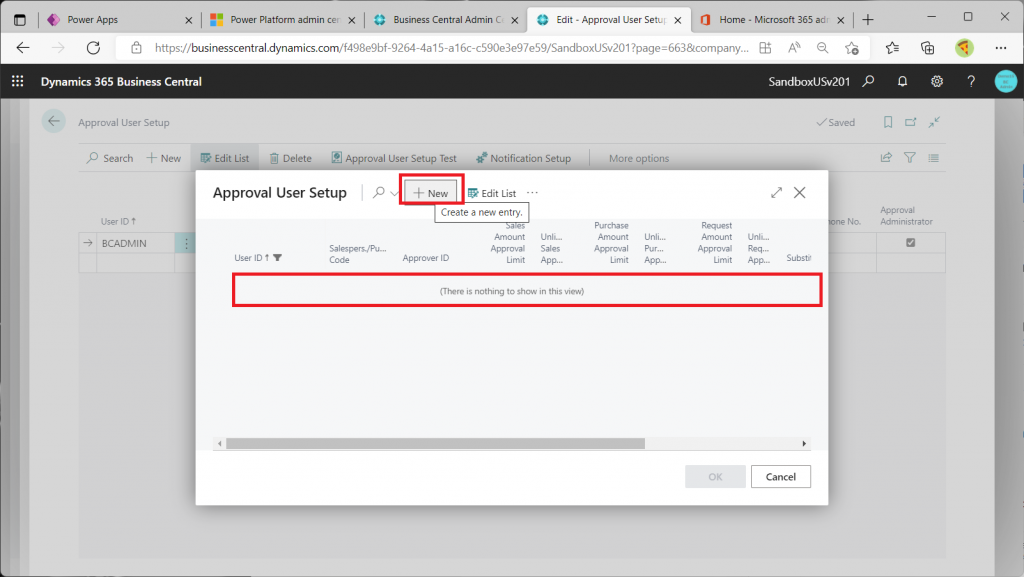
Task: Click the OK button
Action: tap(715, 476)
